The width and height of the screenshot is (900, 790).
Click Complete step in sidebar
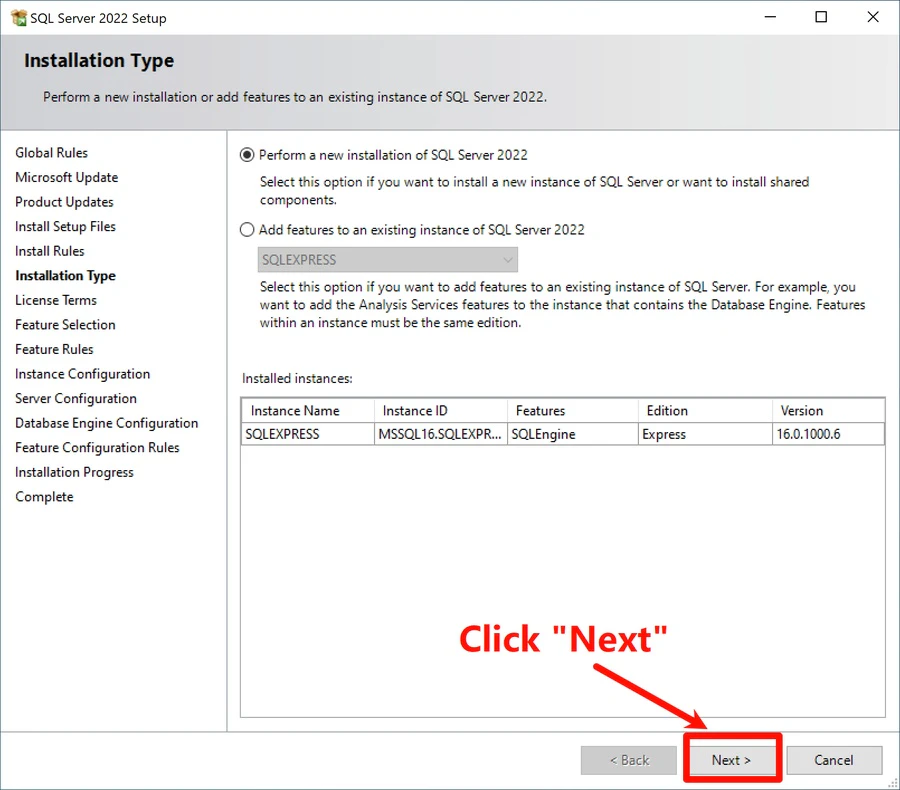(44, 497)
